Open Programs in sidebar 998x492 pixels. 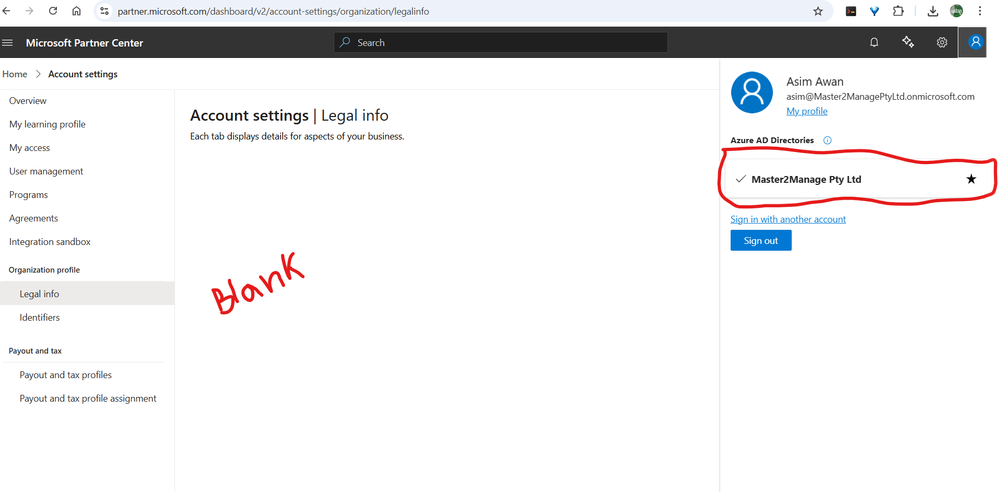(x=29, y=195)
